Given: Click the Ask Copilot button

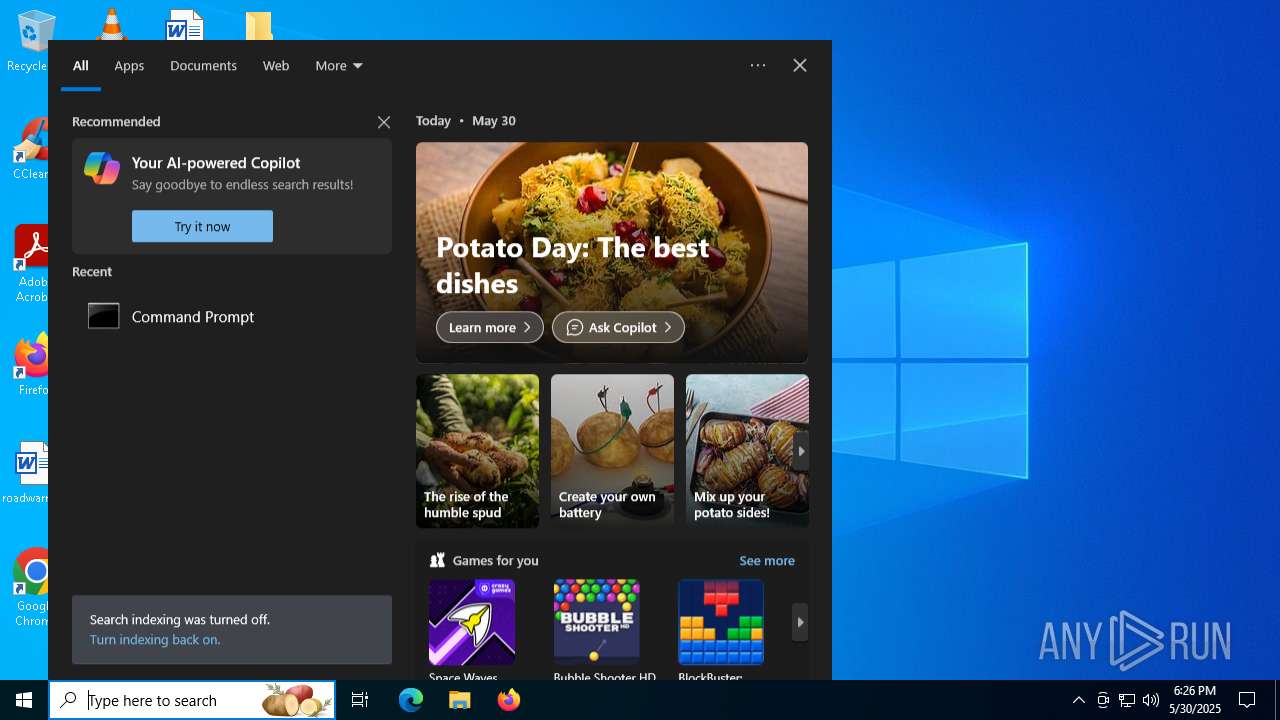Looking at the screenshot, I should tap(618, 327).
